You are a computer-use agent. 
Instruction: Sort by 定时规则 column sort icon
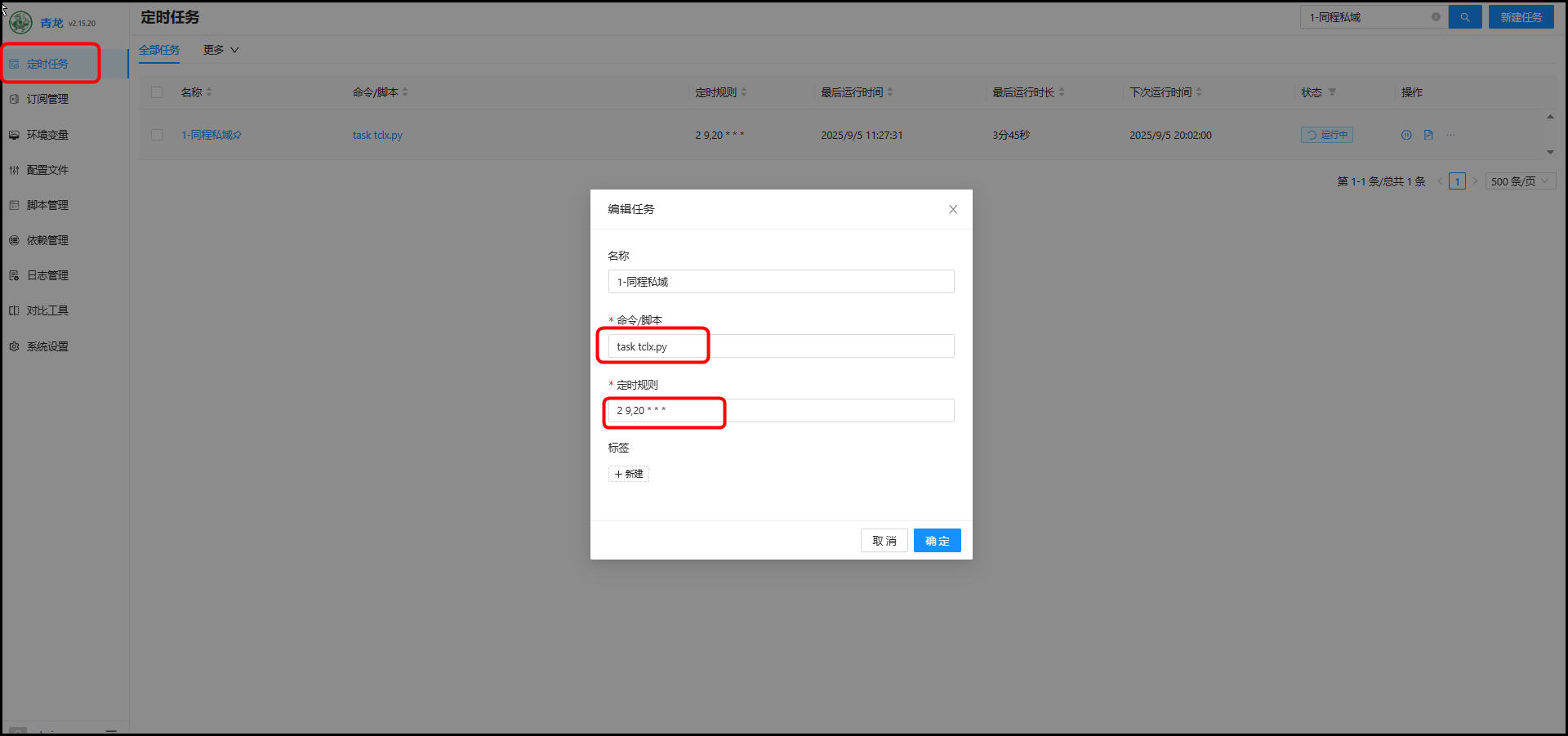pyautogui.click(x=744, y=92)
